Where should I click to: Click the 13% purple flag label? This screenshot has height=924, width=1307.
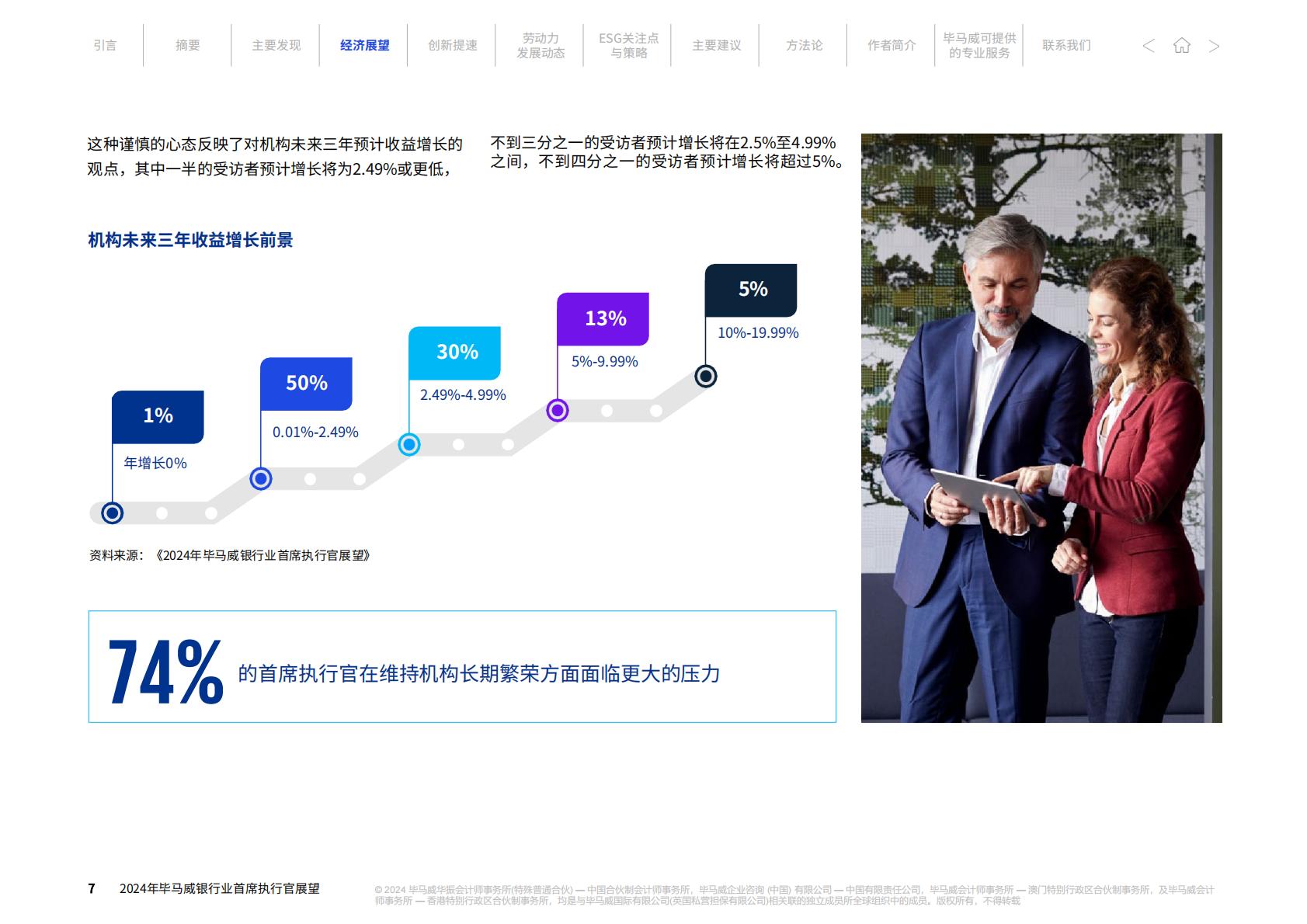click(x=603, y=318)
